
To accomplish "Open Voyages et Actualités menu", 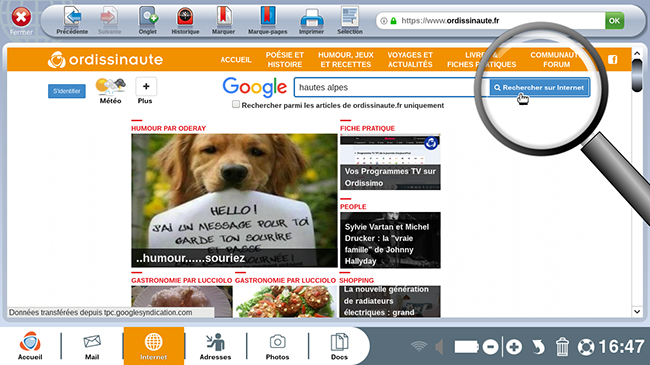I will (410, 60).
